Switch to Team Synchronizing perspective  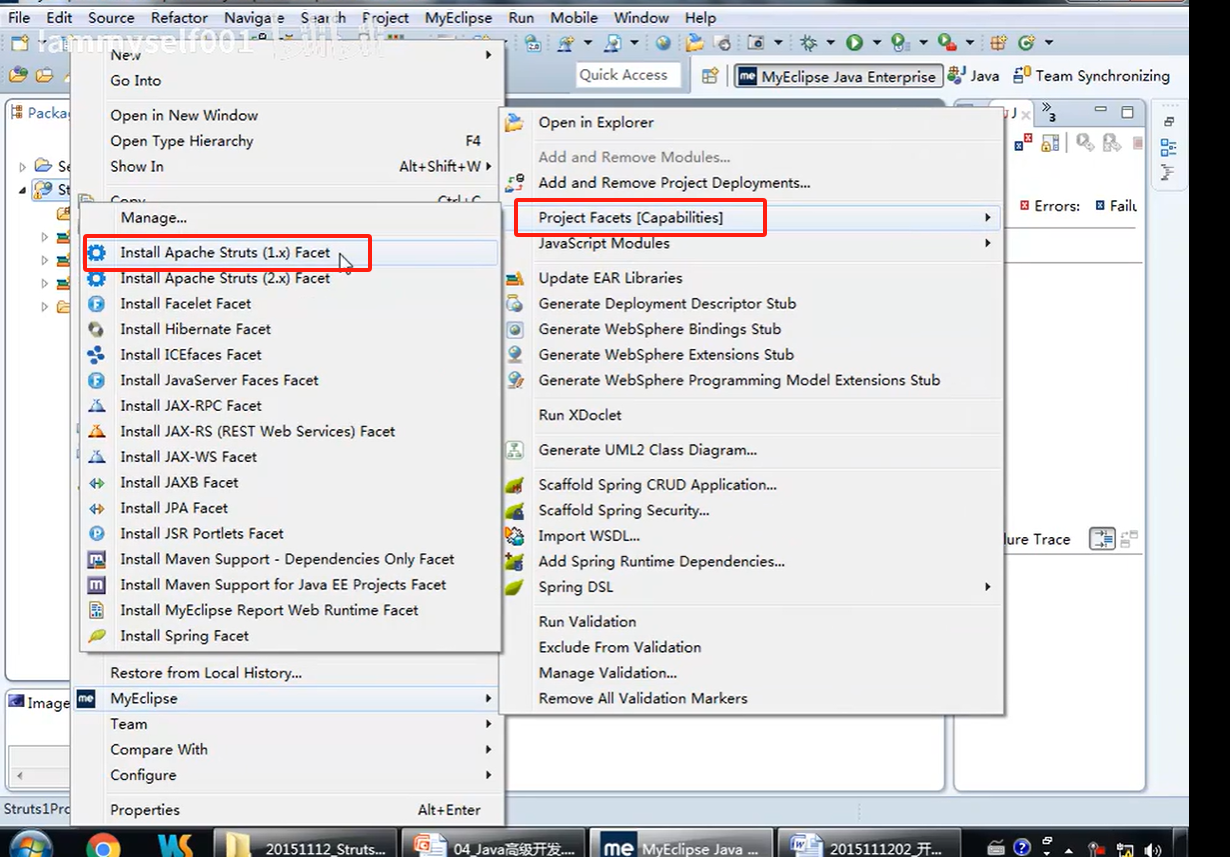coord(1091,76)
